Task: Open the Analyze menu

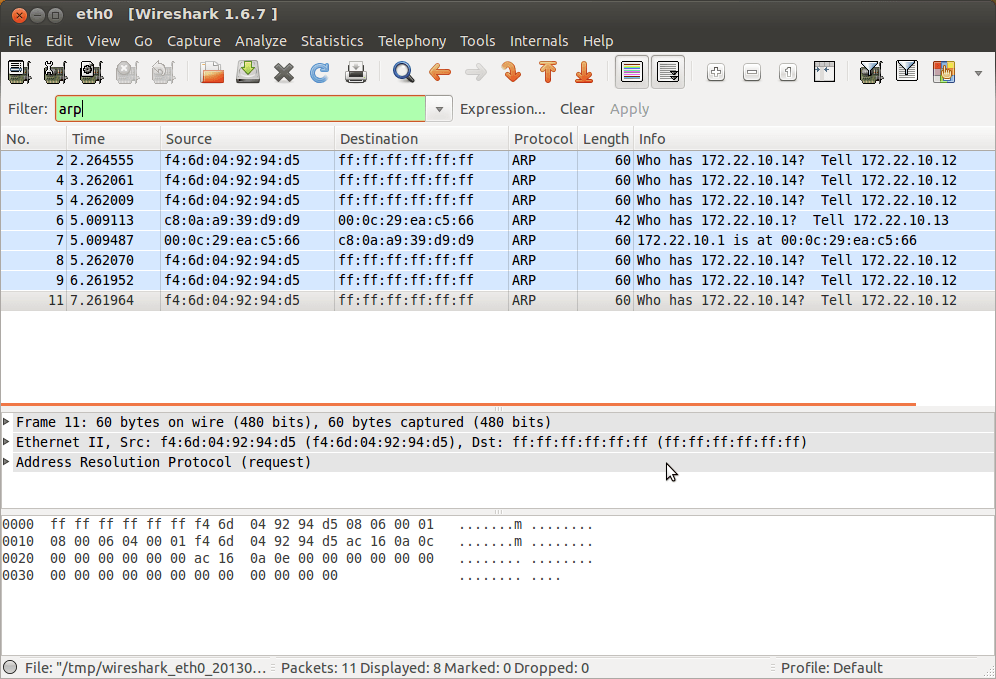Action: (260, 41)
